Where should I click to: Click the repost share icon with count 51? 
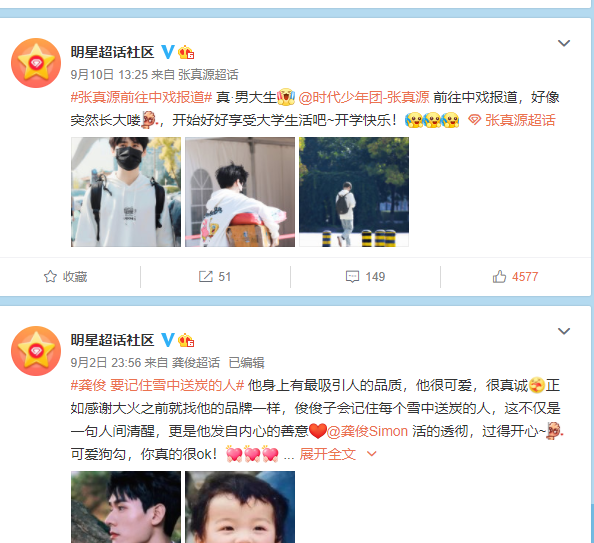pos(206,277)
